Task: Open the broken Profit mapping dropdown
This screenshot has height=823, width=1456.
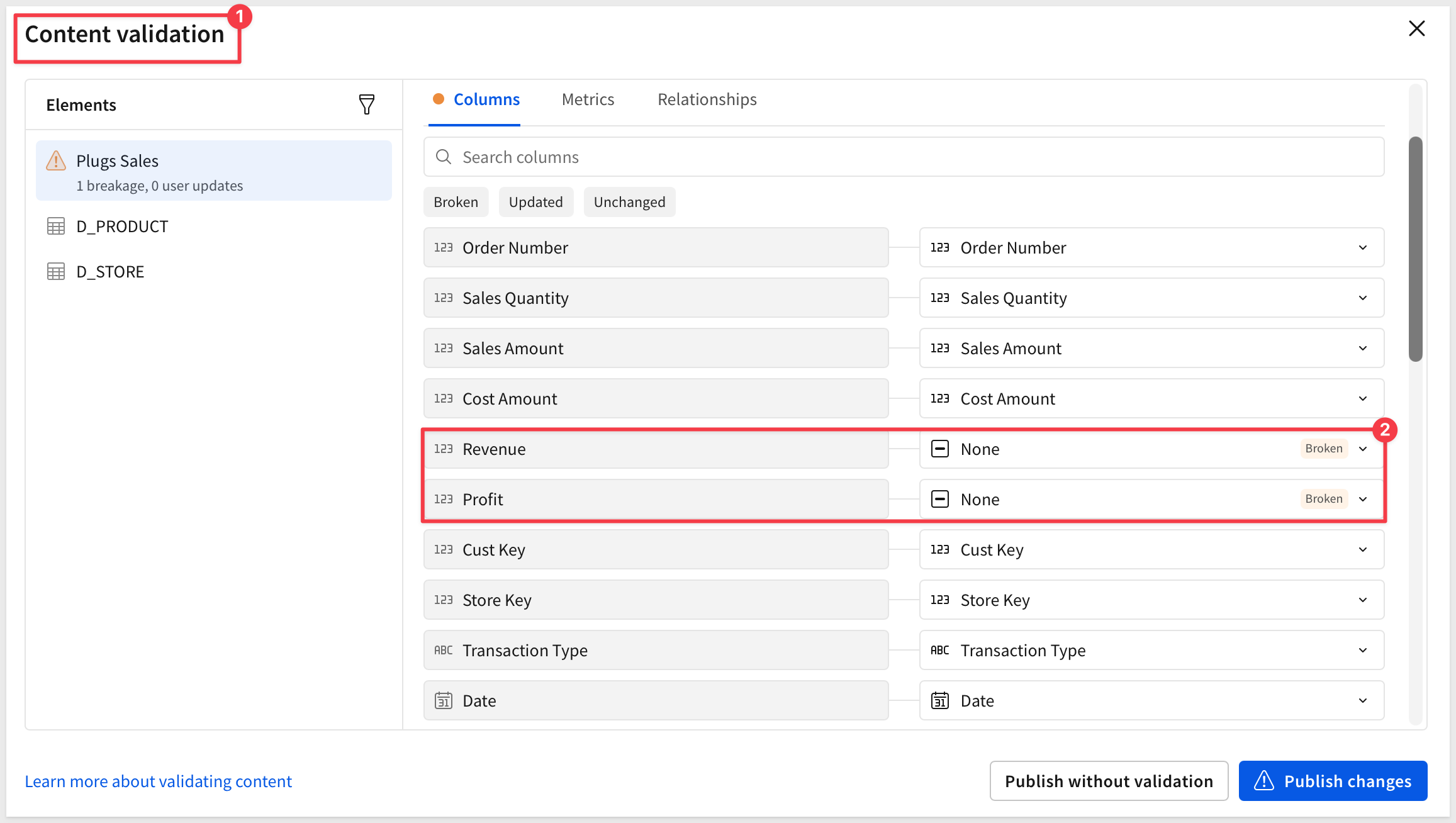Action: pyautogui.click(x=1151, y=499)
